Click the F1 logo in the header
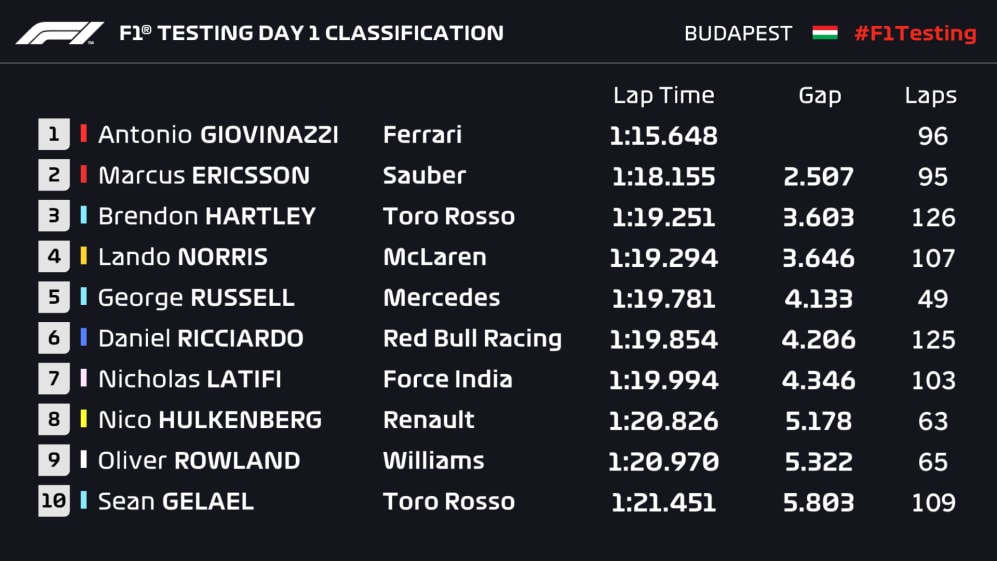The width and height of the screenshot is (997, 561). pos(60,33)
